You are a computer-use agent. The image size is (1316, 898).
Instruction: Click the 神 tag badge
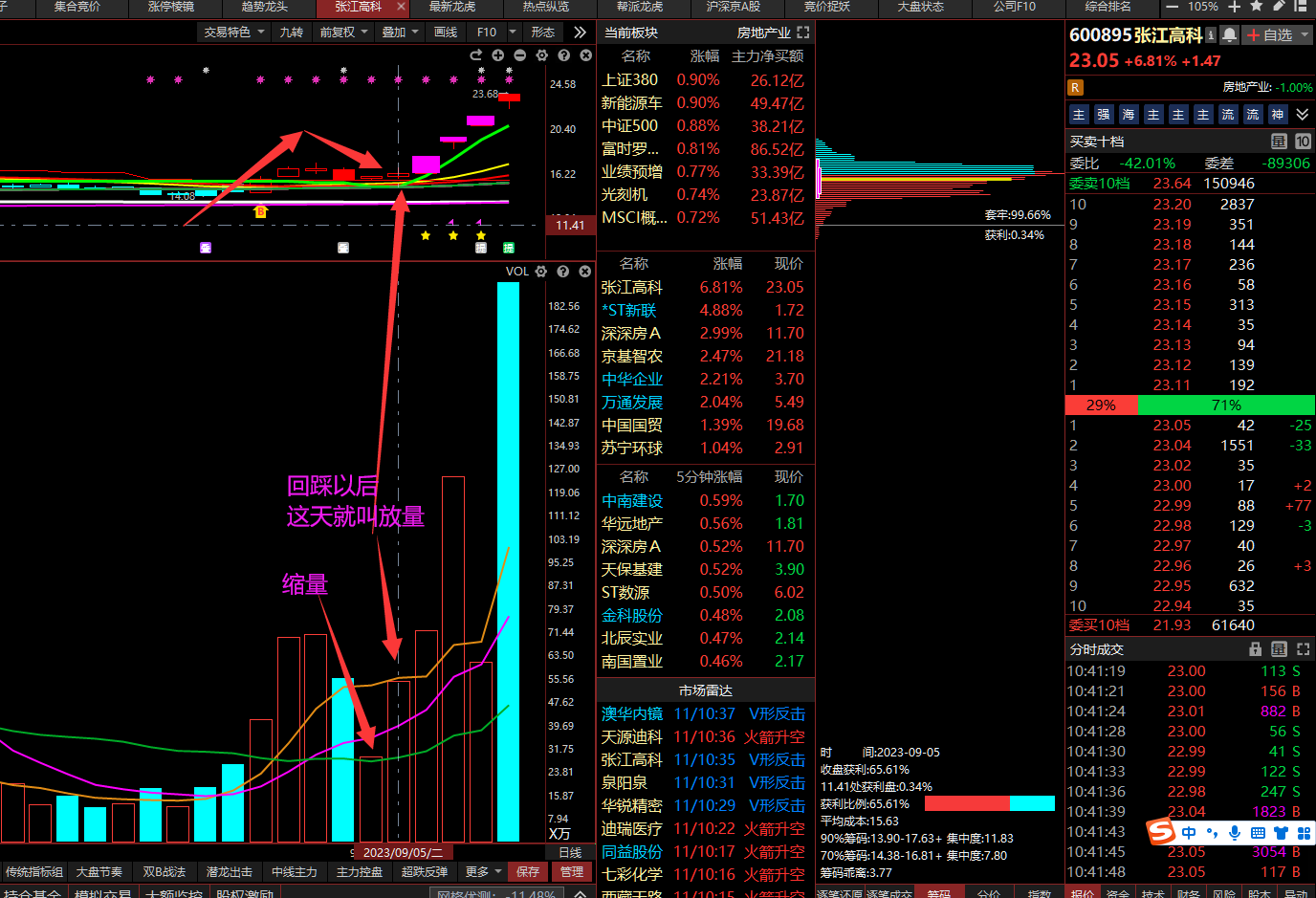pos(1278,115)
